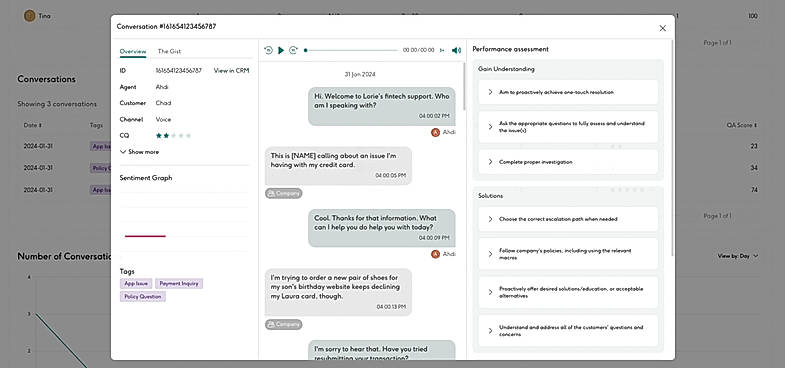This screenshot has width=785, height=368.
Task: Click the Company label under the first customer message
Action: (x=283, y=193)
